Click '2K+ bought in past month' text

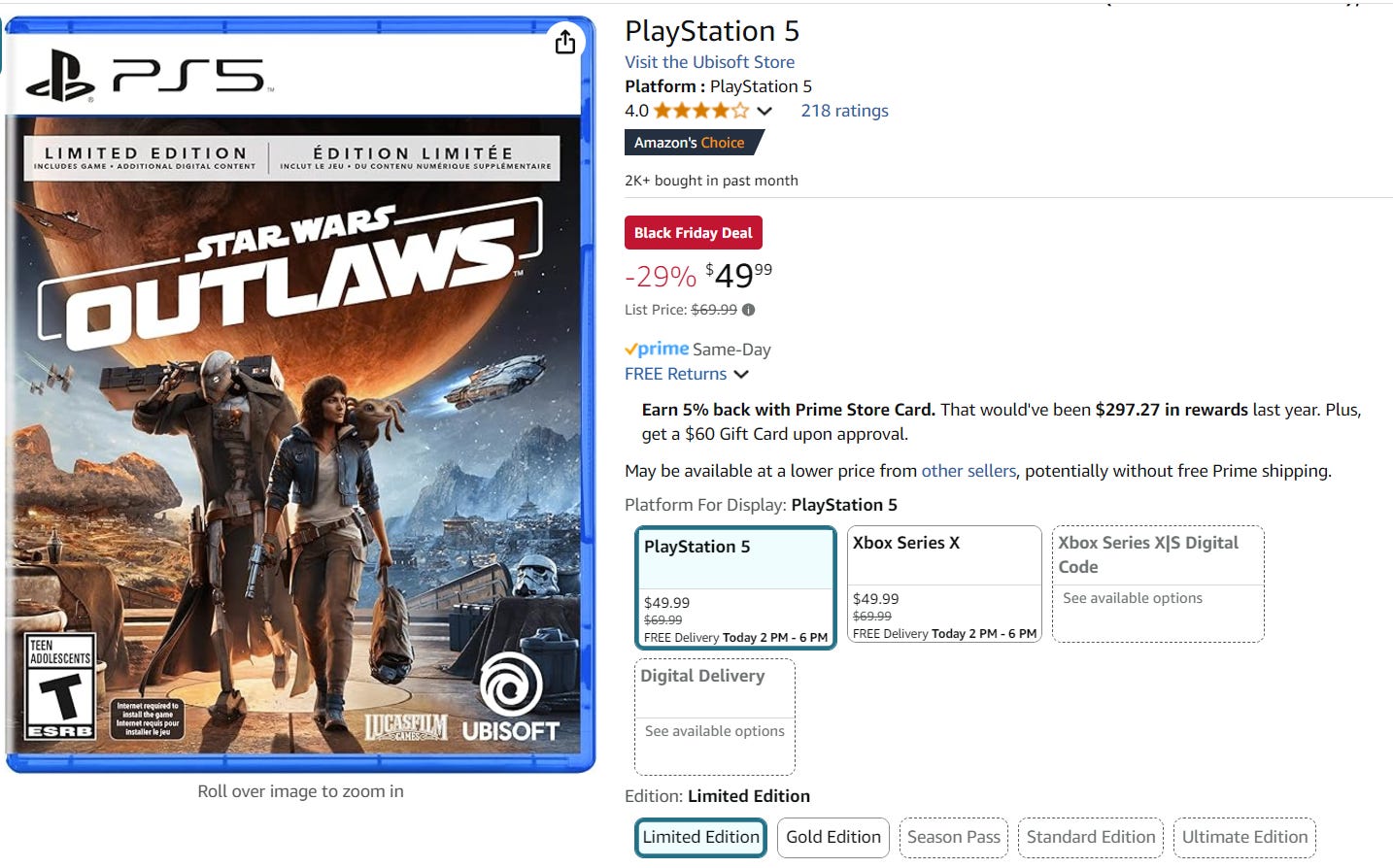click(711, 181)
